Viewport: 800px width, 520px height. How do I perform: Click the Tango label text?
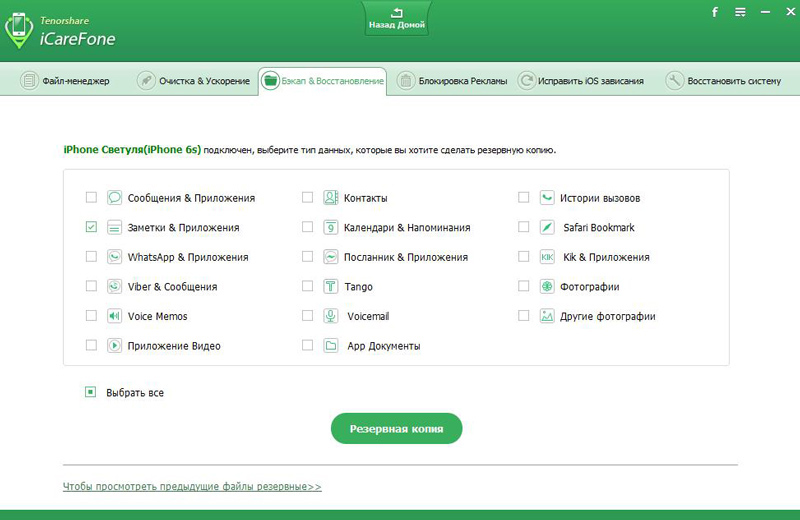coord(359,287)
